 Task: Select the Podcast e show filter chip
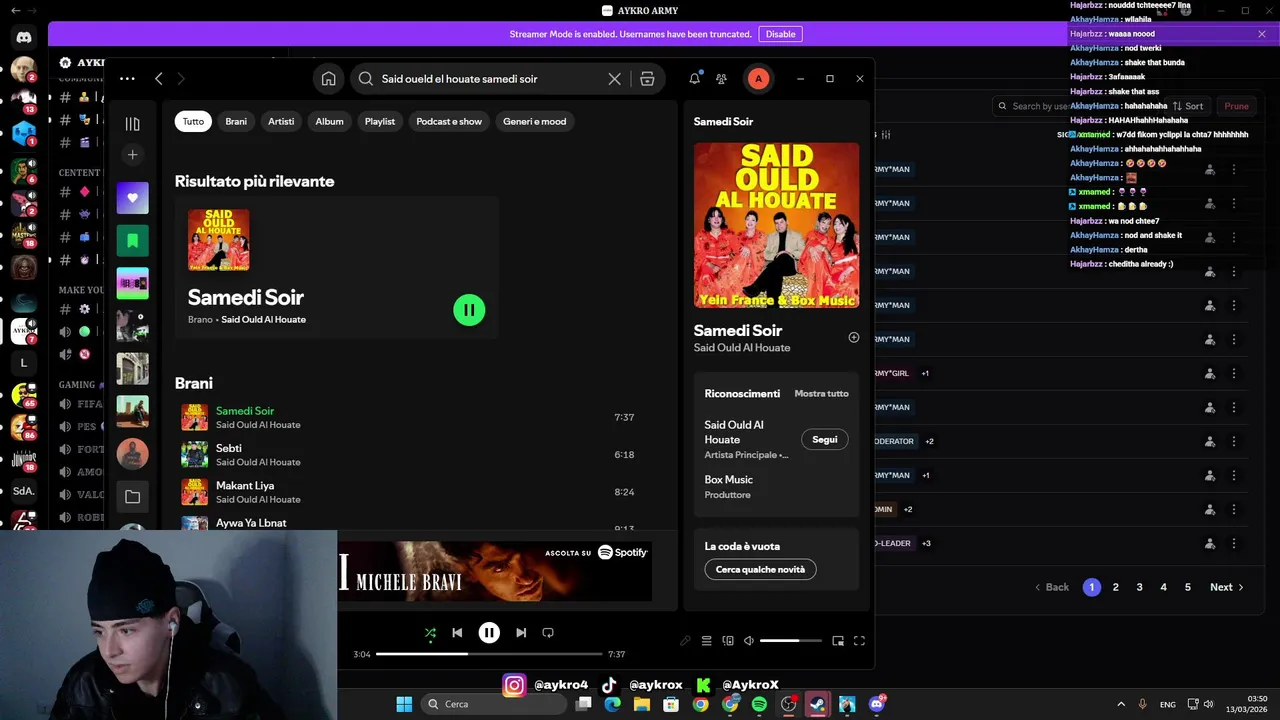pyautogui.click(x=449, y=121)
